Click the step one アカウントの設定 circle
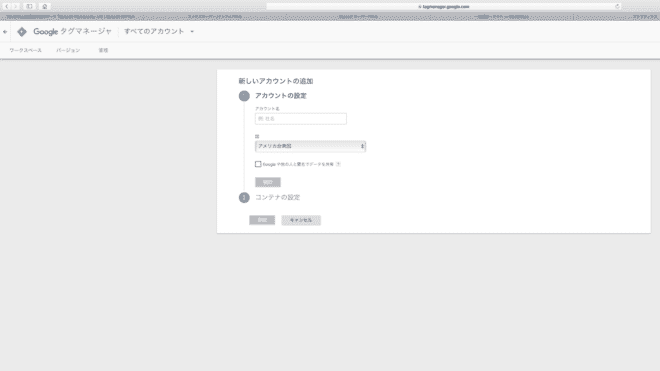 click(x=244, y=96)
